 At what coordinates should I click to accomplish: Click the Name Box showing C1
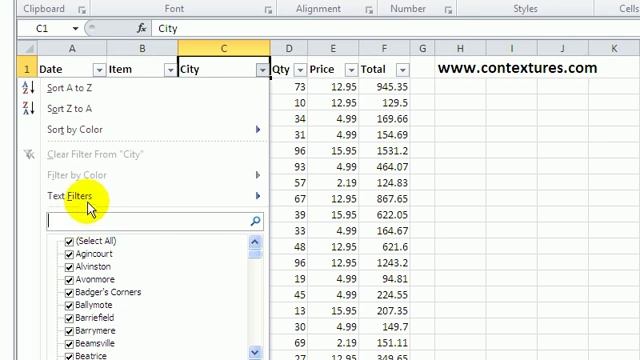click(42, 29)
